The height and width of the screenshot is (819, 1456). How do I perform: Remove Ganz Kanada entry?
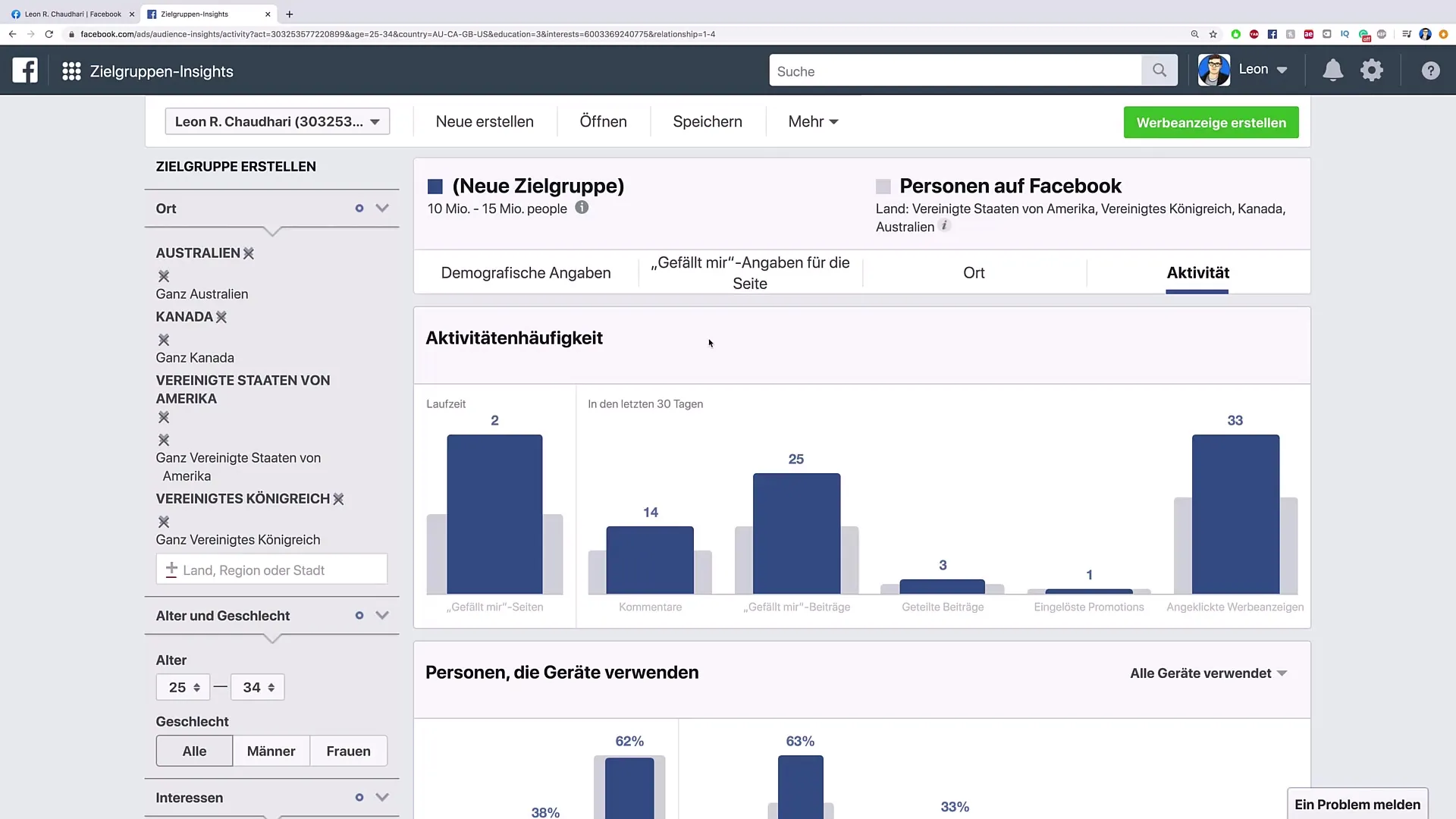tap(164, 340)
